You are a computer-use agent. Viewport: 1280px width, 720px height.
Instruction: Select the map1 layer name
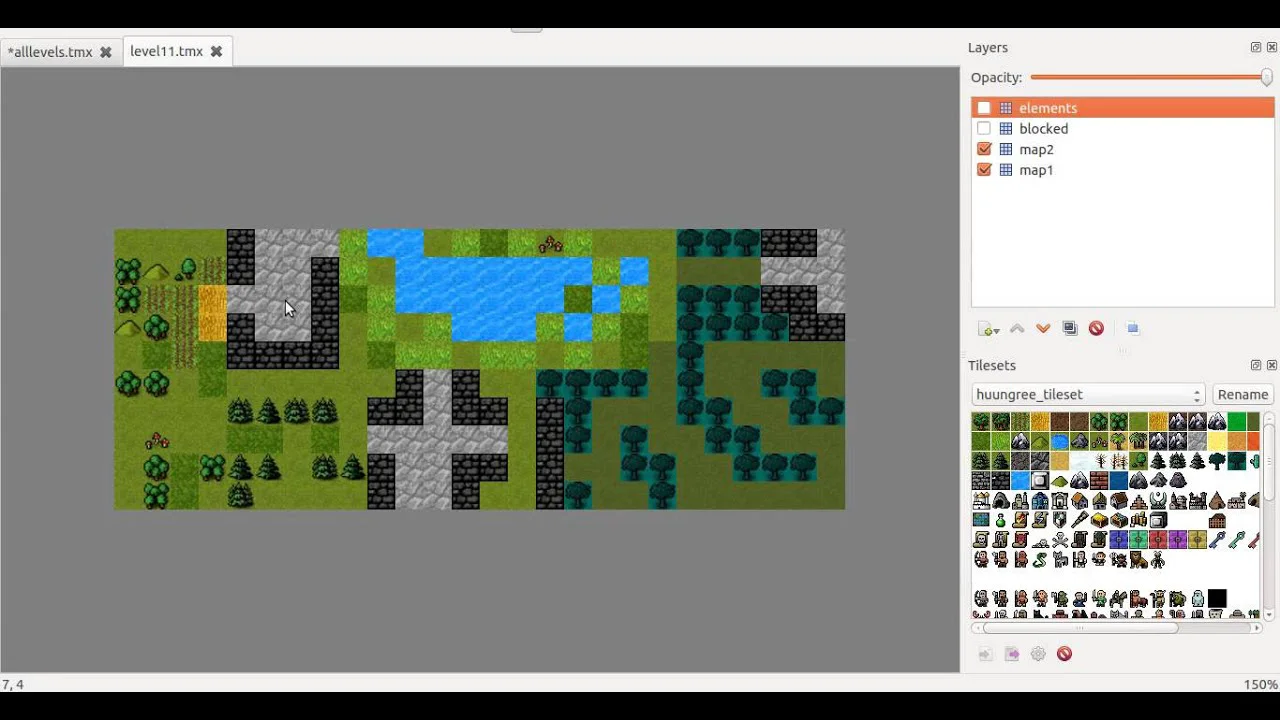click(1036, 170)
